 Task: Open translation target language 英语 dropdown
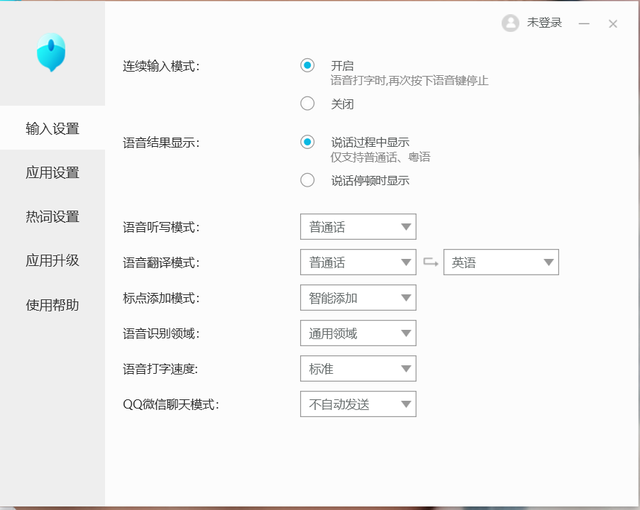501,262
